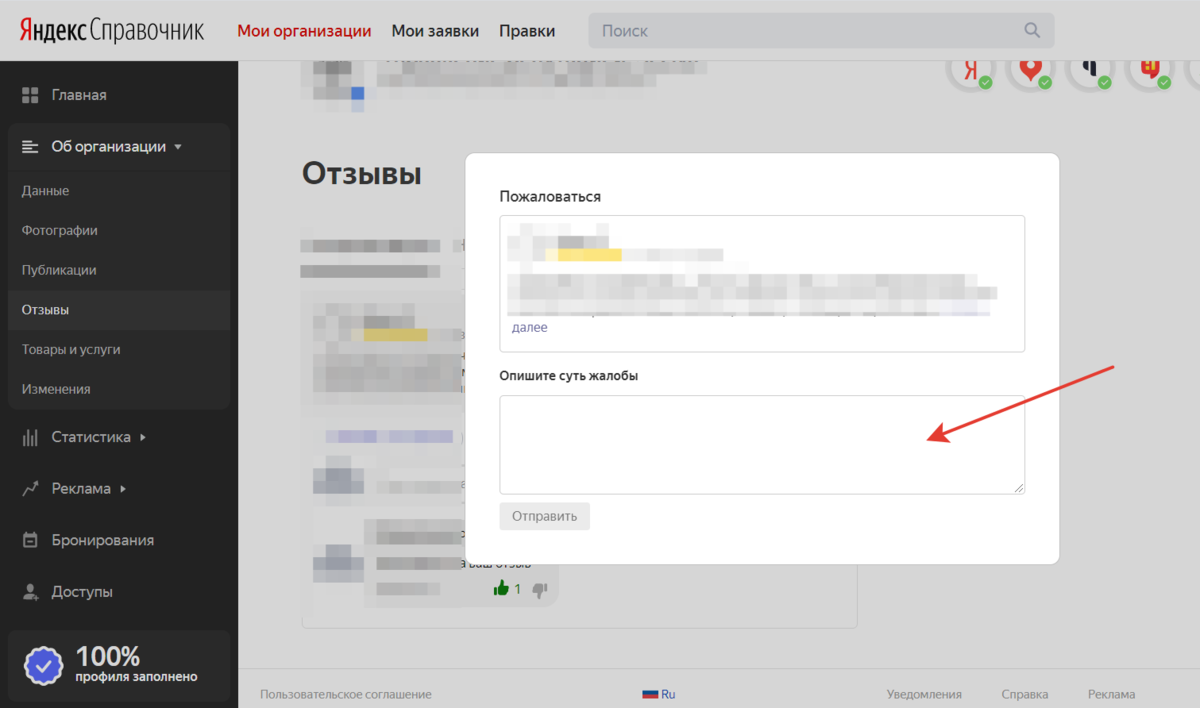Click the Отправить button
The width and height of the screenshot is (1200, 708).
(x=545, y=517)
